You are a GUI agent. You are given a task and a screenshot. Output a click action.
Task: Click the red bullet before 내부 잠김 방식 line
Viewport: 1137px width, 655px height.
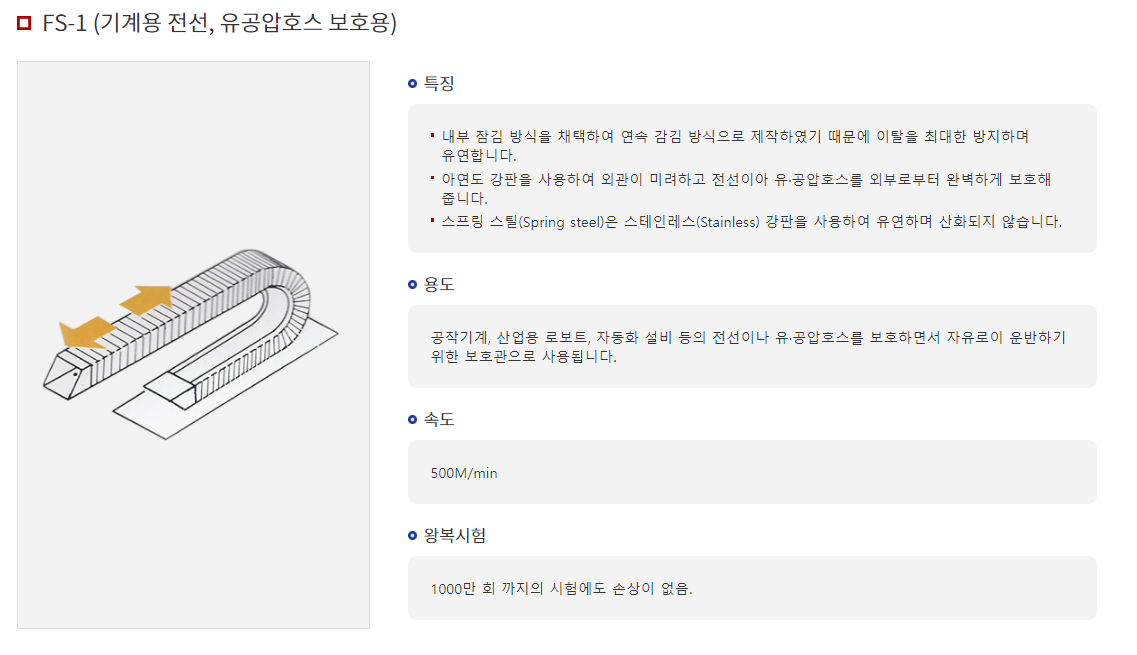point(432,135)
